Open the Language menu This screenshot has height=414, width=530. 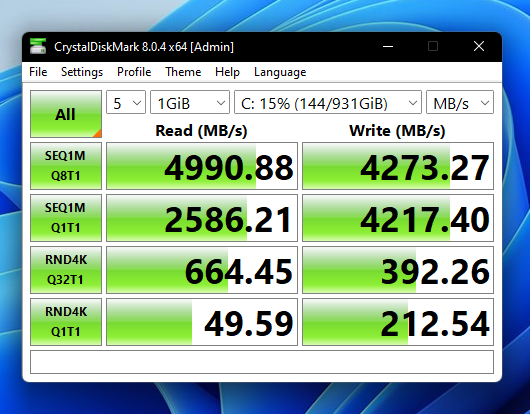coord(280,72)
